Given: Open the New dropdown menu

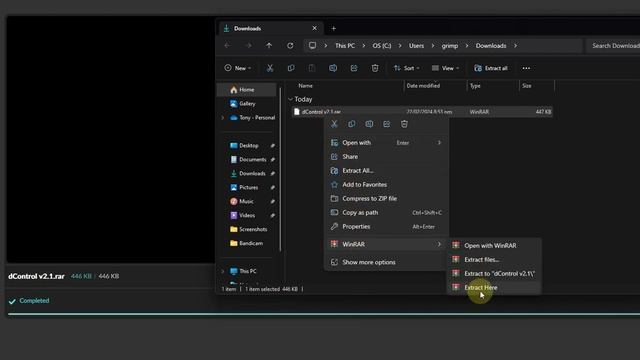Looking at the screenshot, I should (x=238, y=68).
